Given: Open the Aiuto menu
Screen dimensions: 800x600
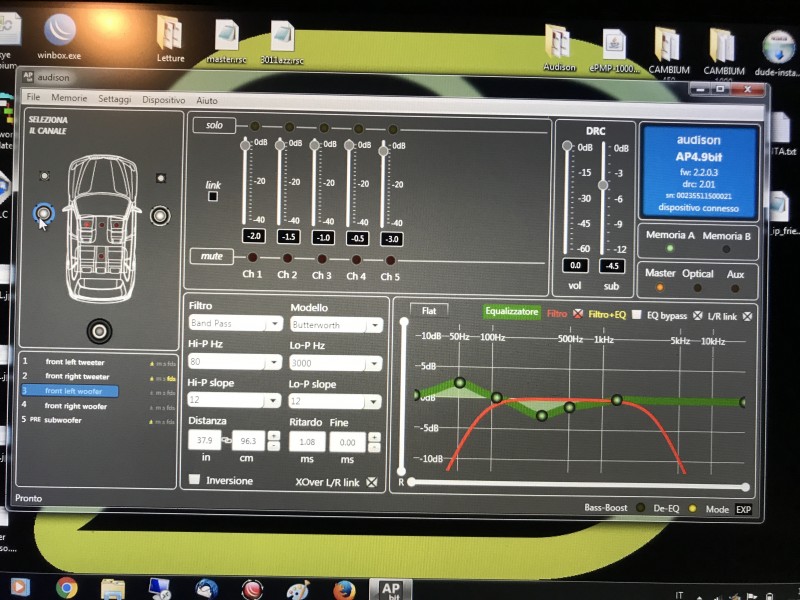Looking at the screenshot, I should tap(207, 101).
